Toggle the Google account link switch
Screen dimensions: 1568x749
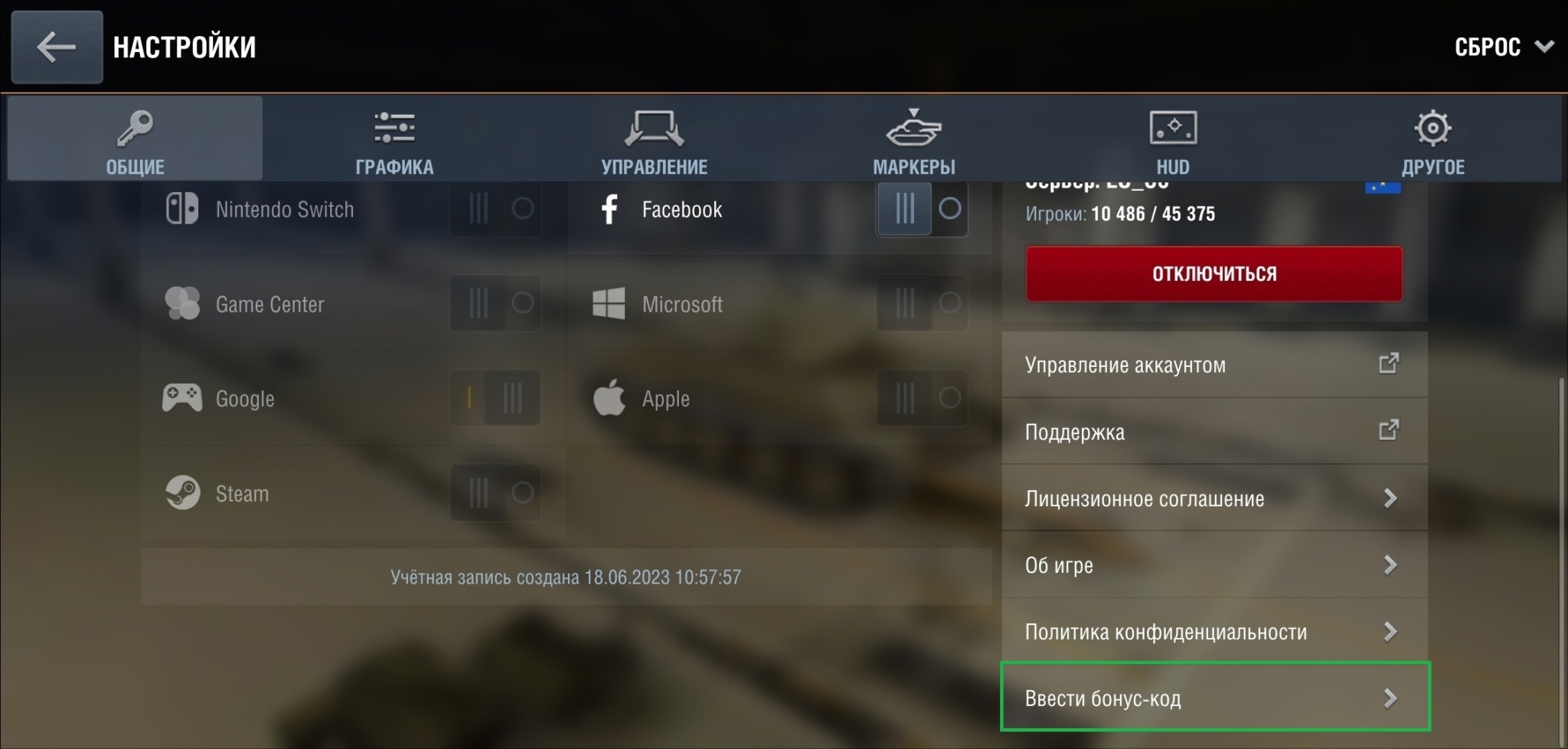tap(495, 397)
